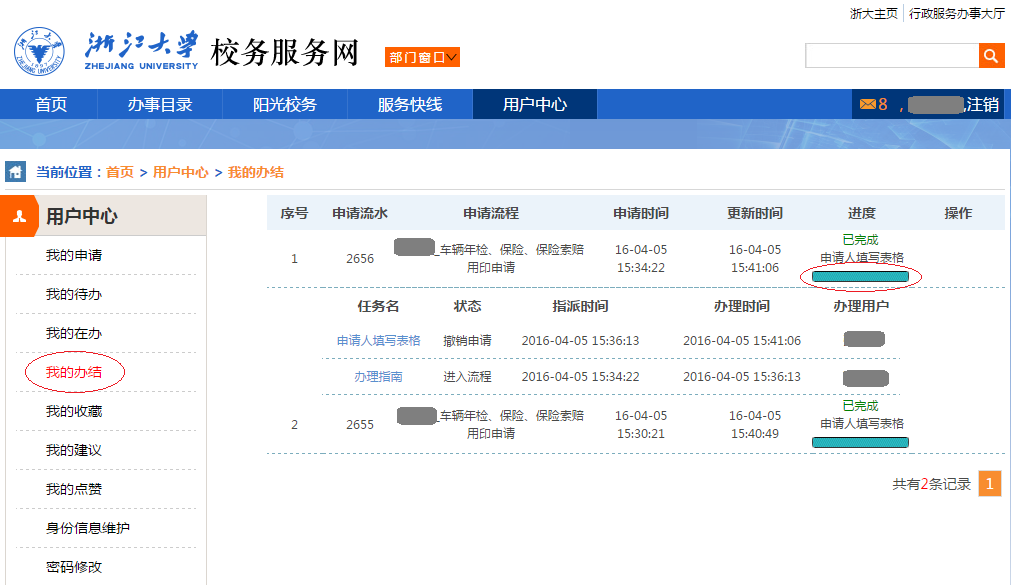Click the user icon beside 用户中心 sidebar header
The width and height of the screenshot is (1011, 585).
[19, 216]
